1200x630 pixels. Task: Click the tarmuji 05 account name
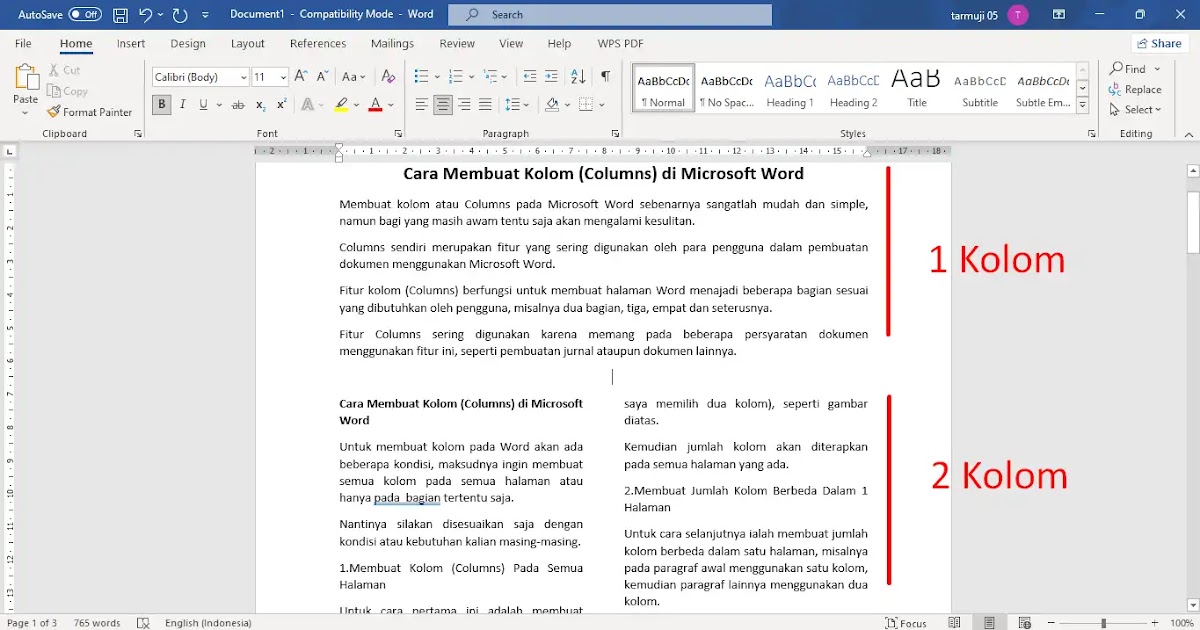pos(974,15)
